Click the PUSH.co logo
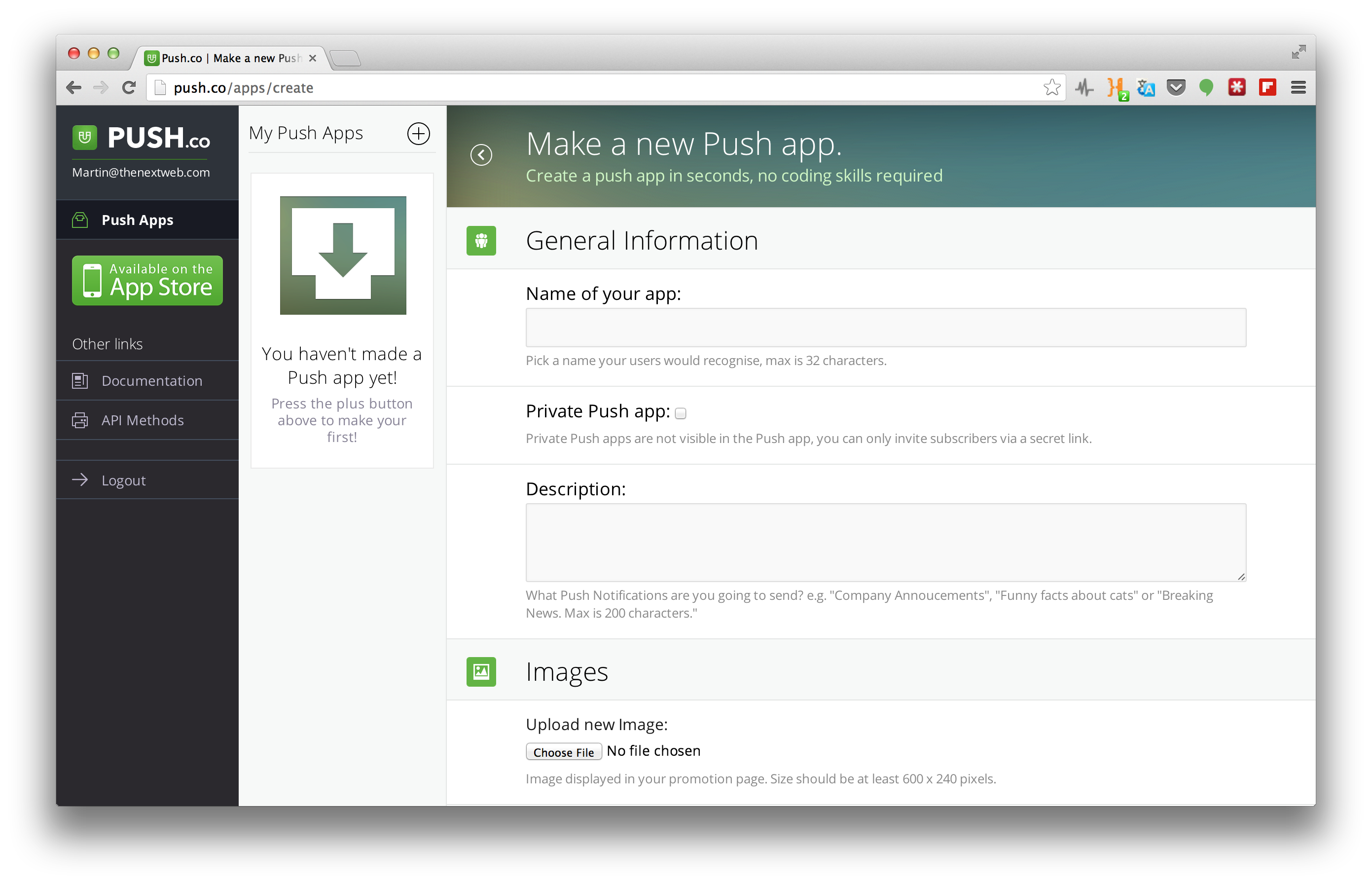 click(141, 138)
